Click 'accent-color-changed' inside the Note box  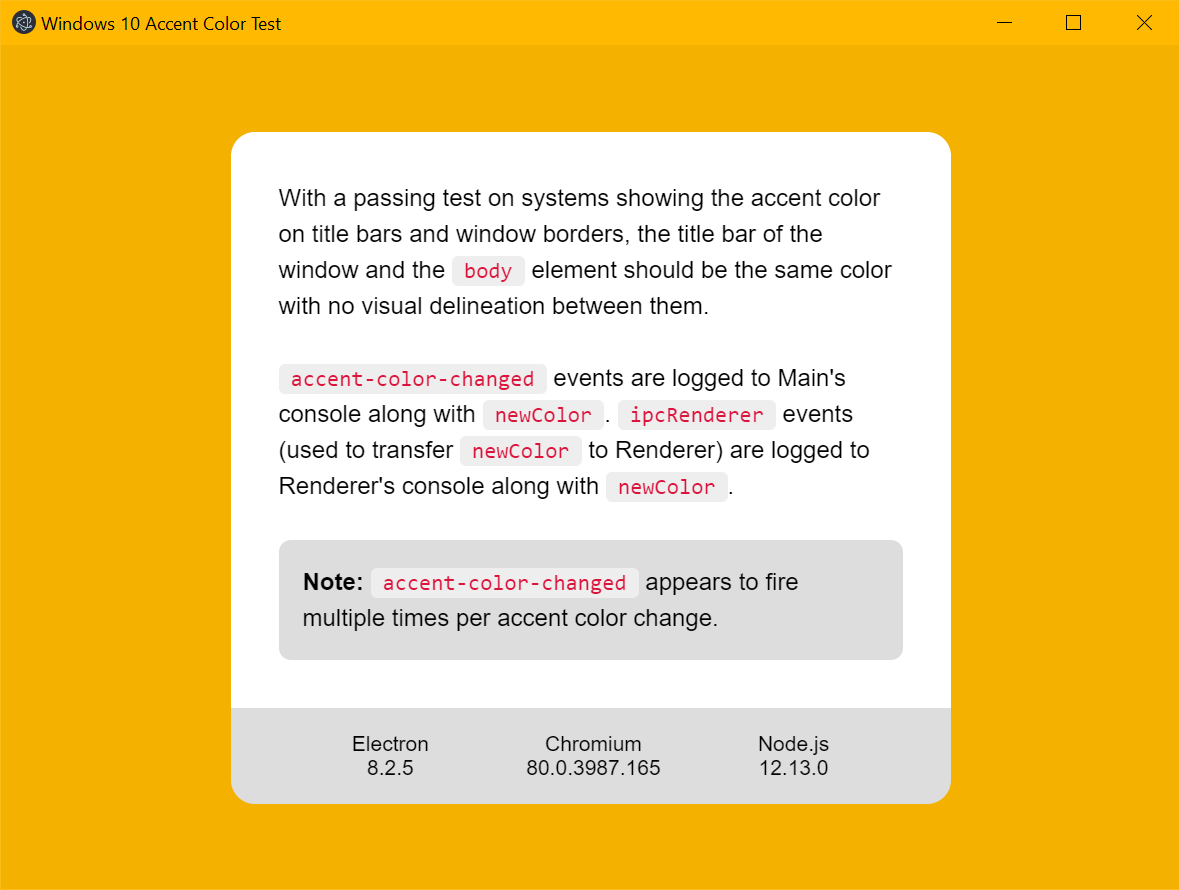tap(505, 583)
